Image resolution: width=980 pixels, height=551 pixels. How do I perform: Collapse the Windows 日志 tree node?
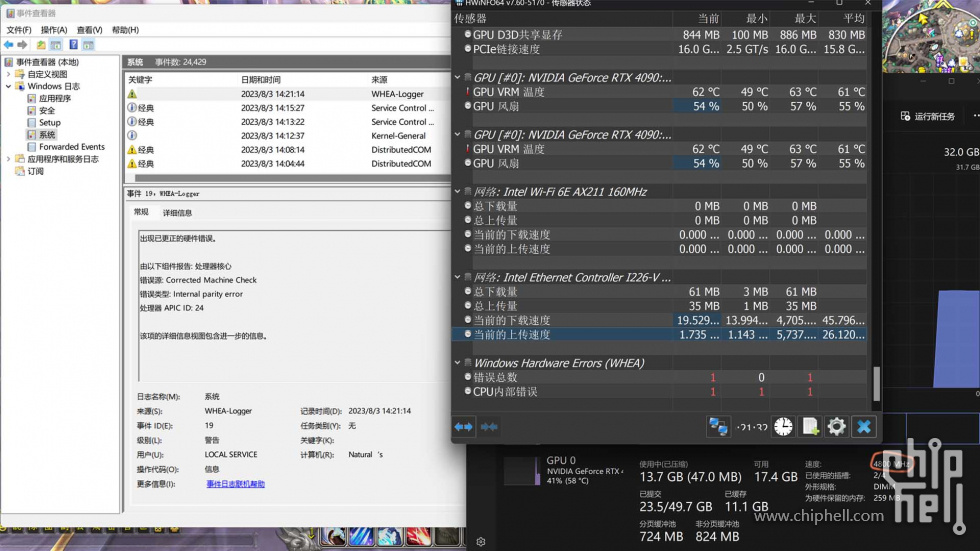pos(8,86)
